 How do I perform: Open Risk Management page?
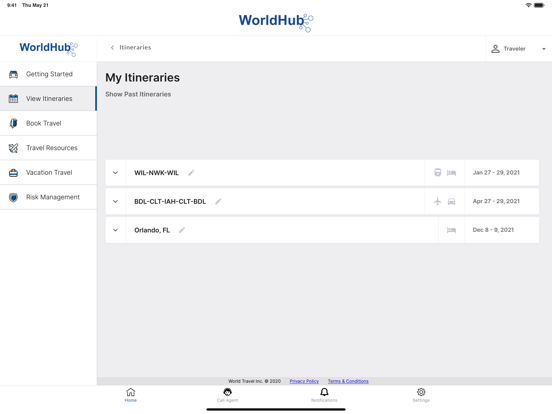pos(48,197)
